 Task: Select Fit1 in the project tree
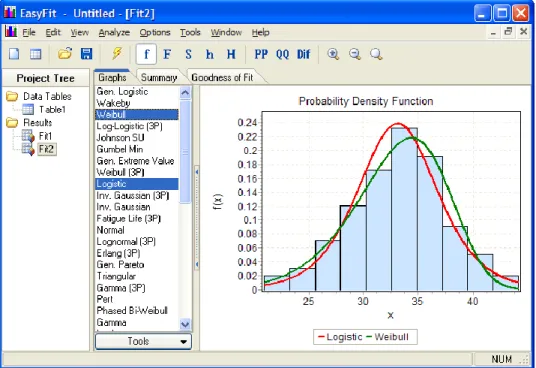pos(45,136)
